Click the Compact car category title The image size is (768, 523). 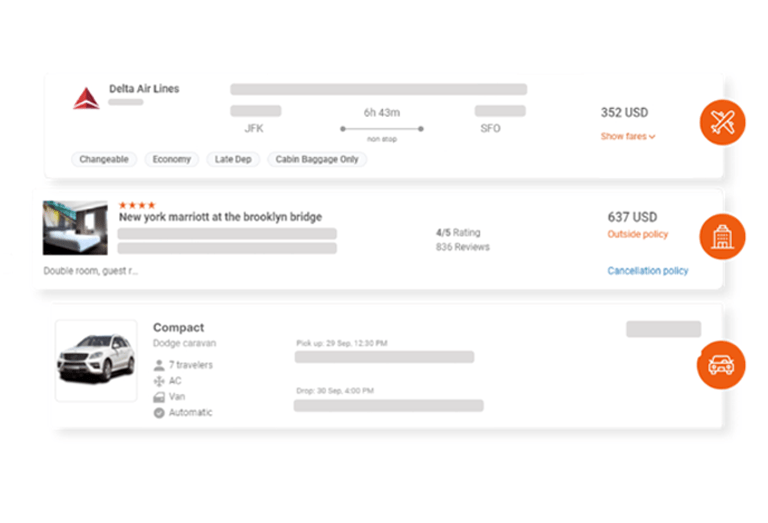click(x=178, y=328)
